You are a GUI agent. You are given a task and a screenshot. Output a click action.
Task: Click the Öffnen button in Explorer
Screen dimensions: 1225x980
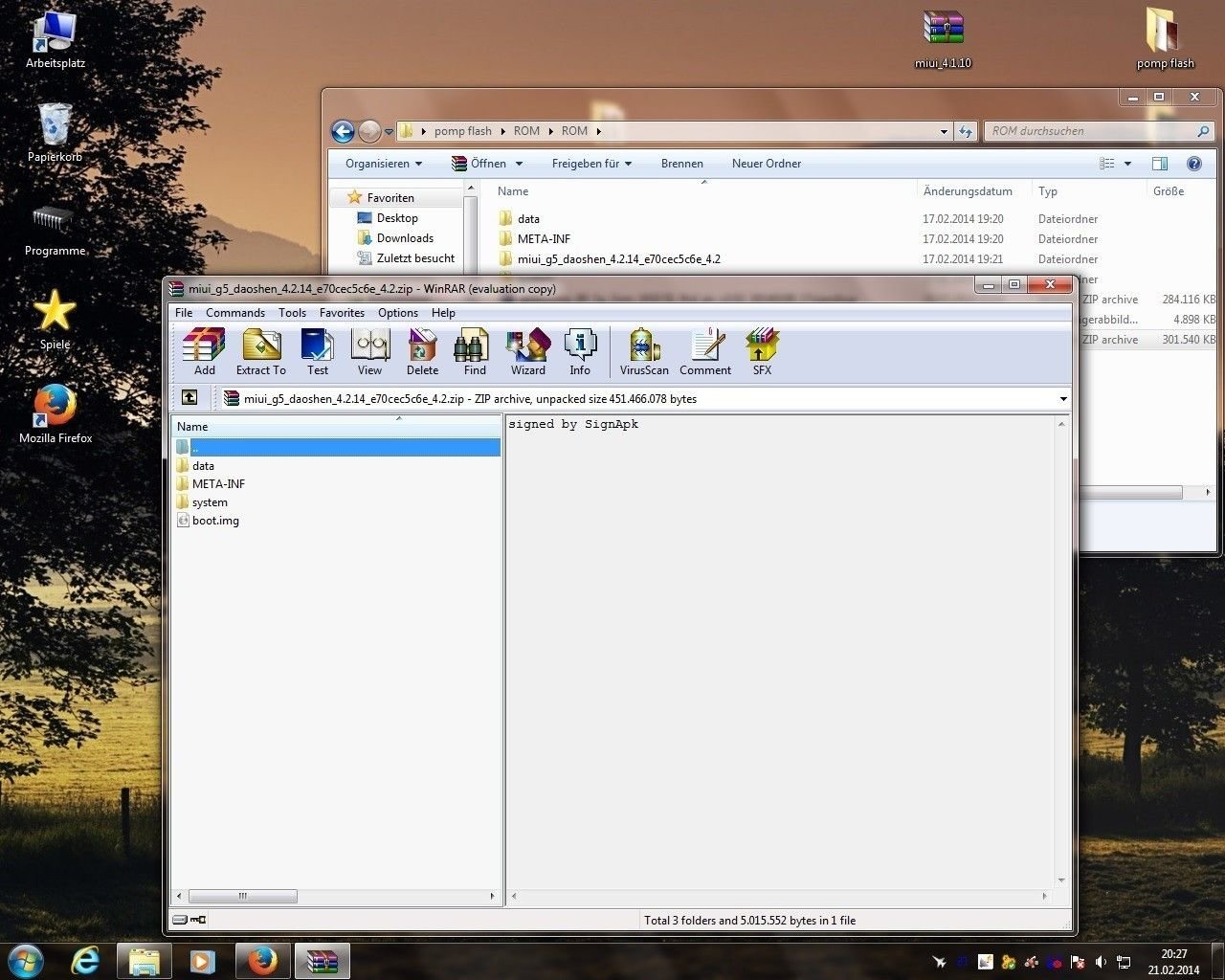click(479, 164)
